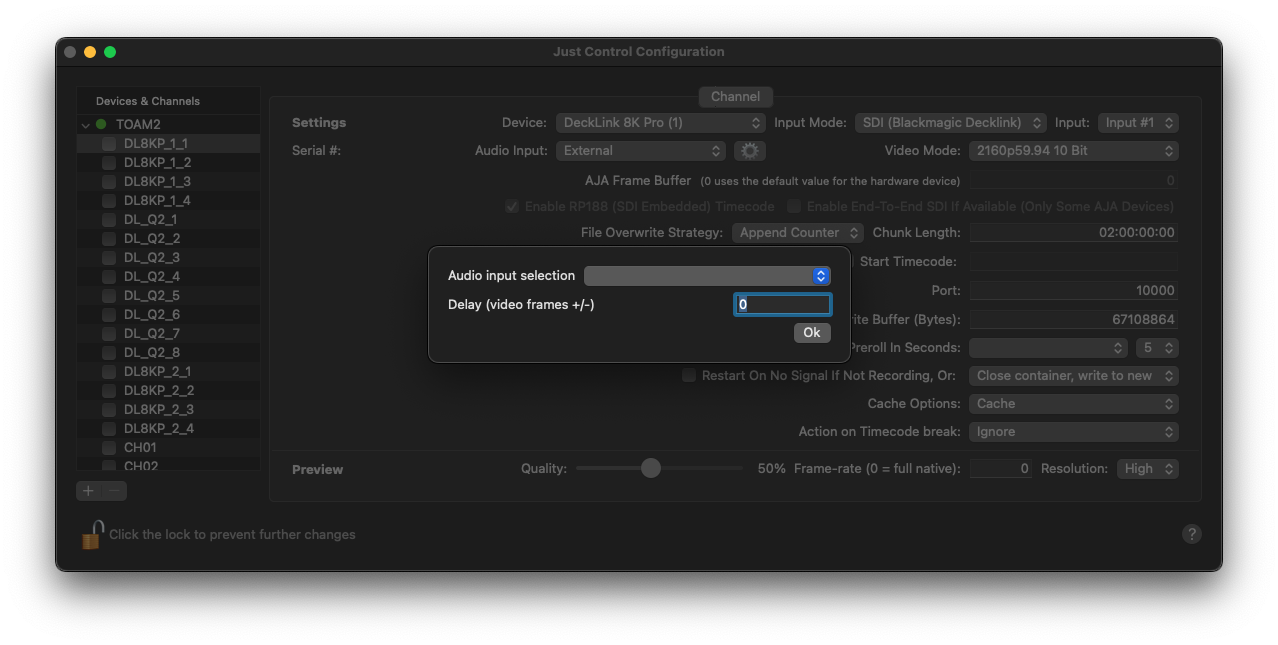Toggle DL8KP_1_1 channel checkbox
1278x645 pixels.
tap(108, 144)
